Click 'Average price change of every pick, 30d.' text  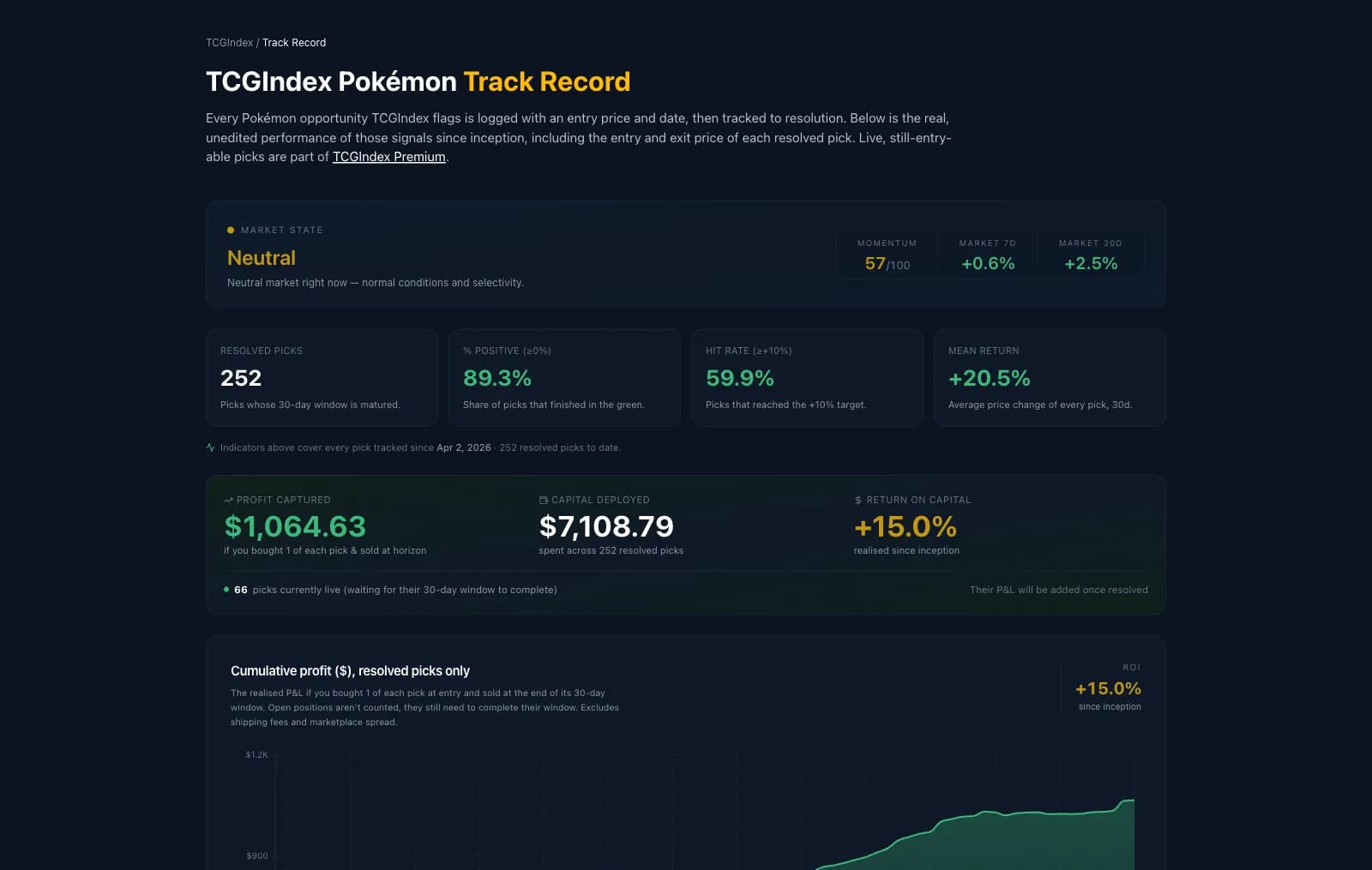[x=1040, y=405]
